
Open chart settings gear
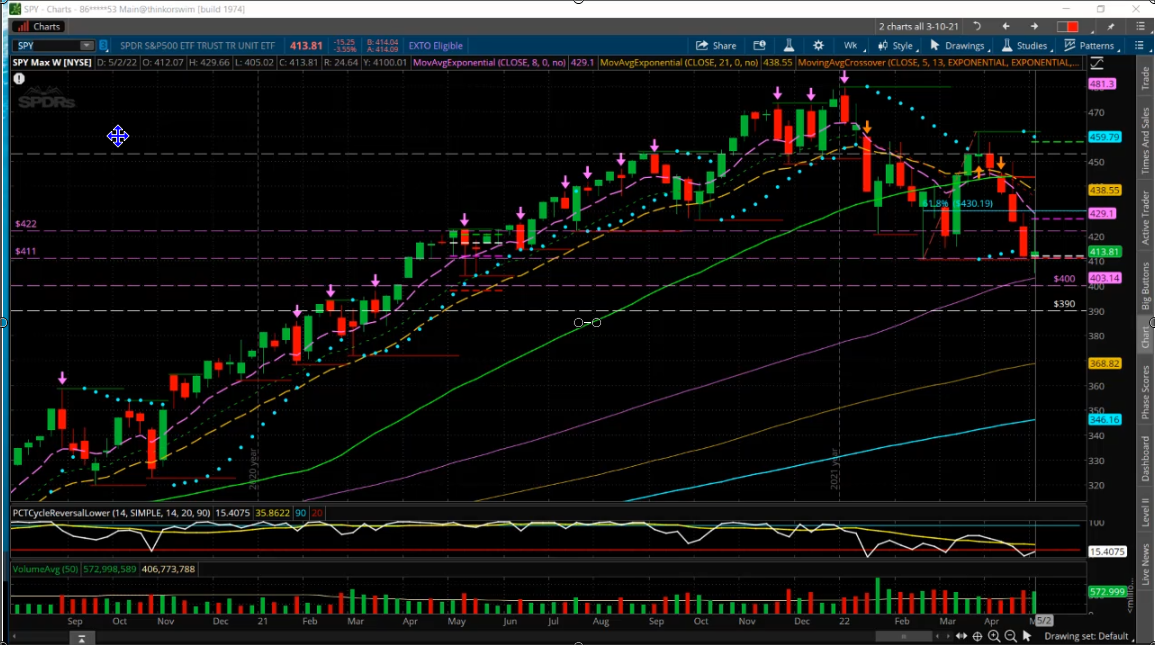pos(818,46)
